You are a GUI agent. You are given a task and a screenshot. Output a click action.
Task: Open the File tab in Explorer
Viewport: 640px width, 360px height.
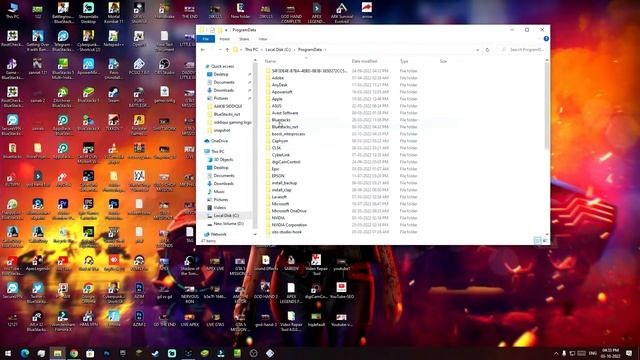[x=206, y=39]
